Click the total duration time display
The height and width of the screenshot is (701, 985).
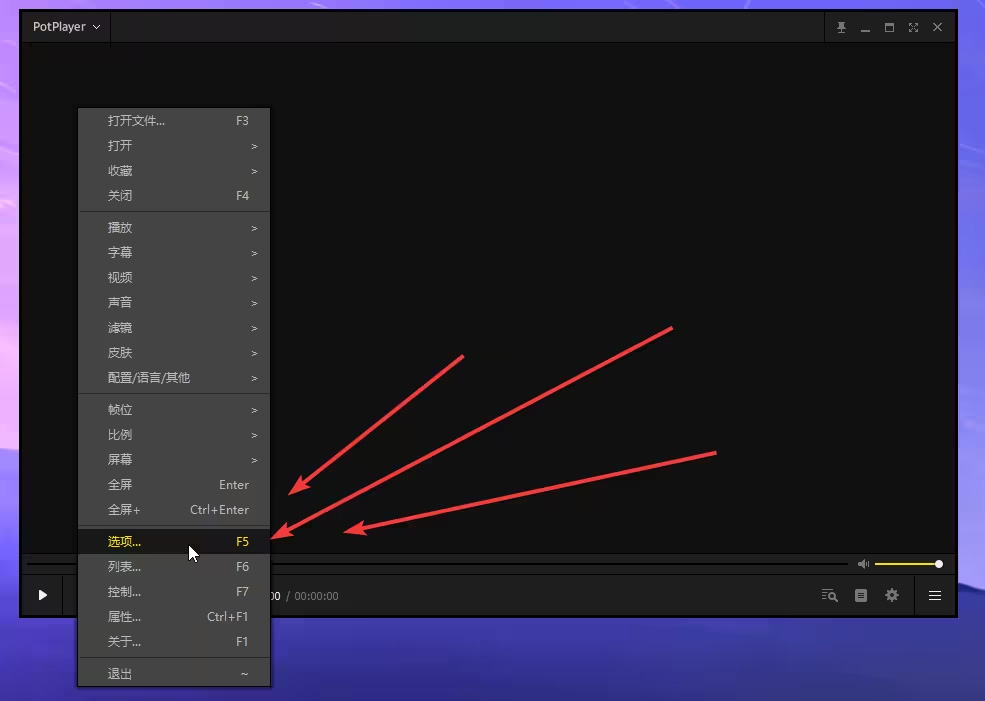(316, 596)
